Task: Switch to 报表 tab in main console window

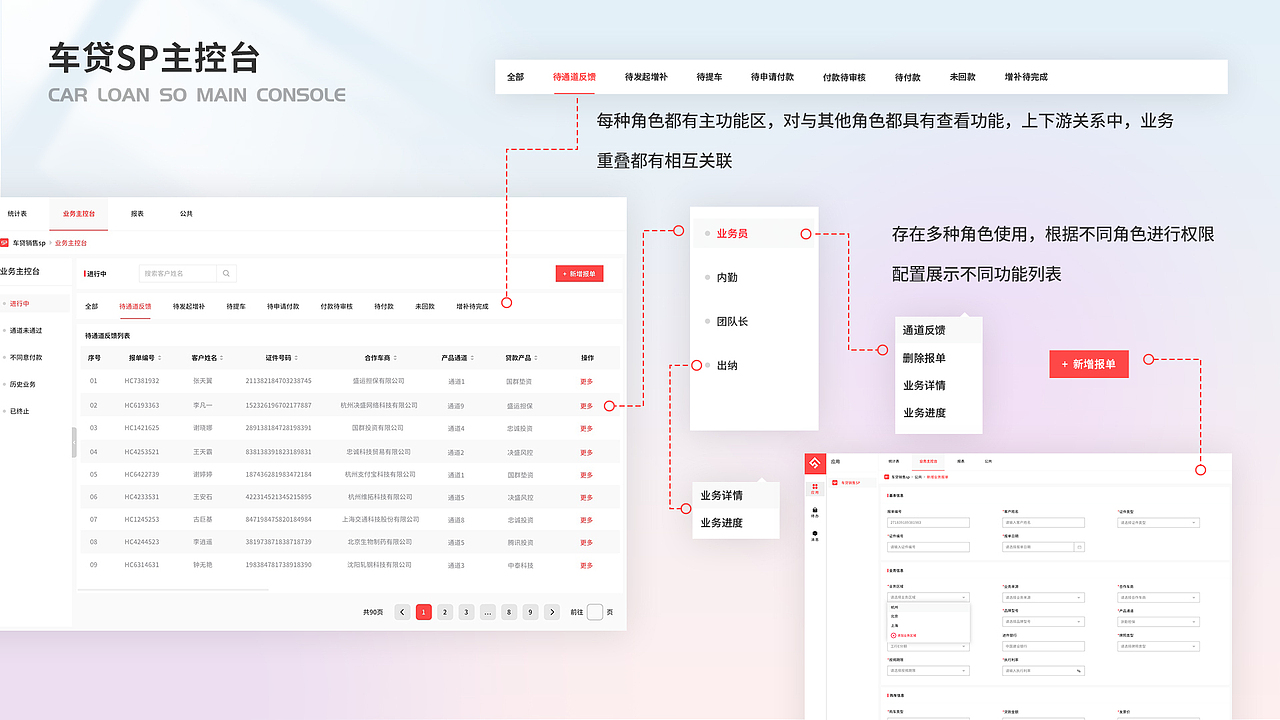Action: click(138, 214)
